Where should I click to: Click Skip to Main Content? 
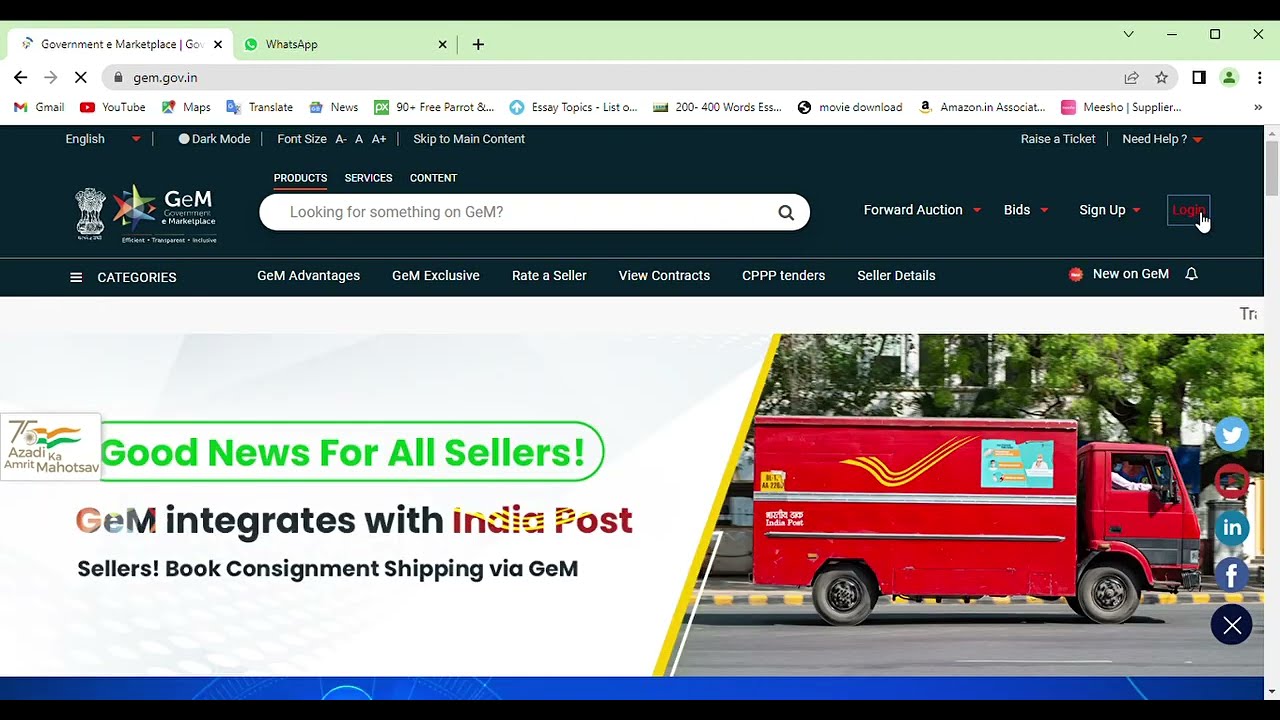point(469,139)
